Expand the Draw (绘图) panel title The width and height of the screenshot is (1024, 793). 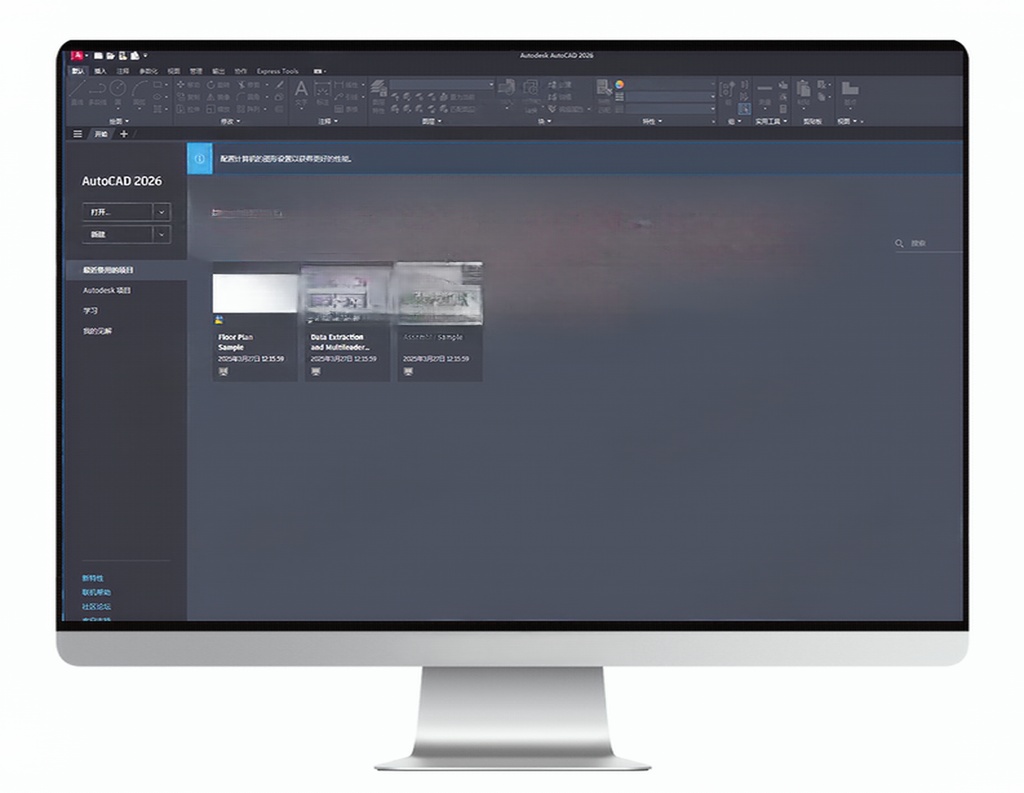click(x=118, y=121)
